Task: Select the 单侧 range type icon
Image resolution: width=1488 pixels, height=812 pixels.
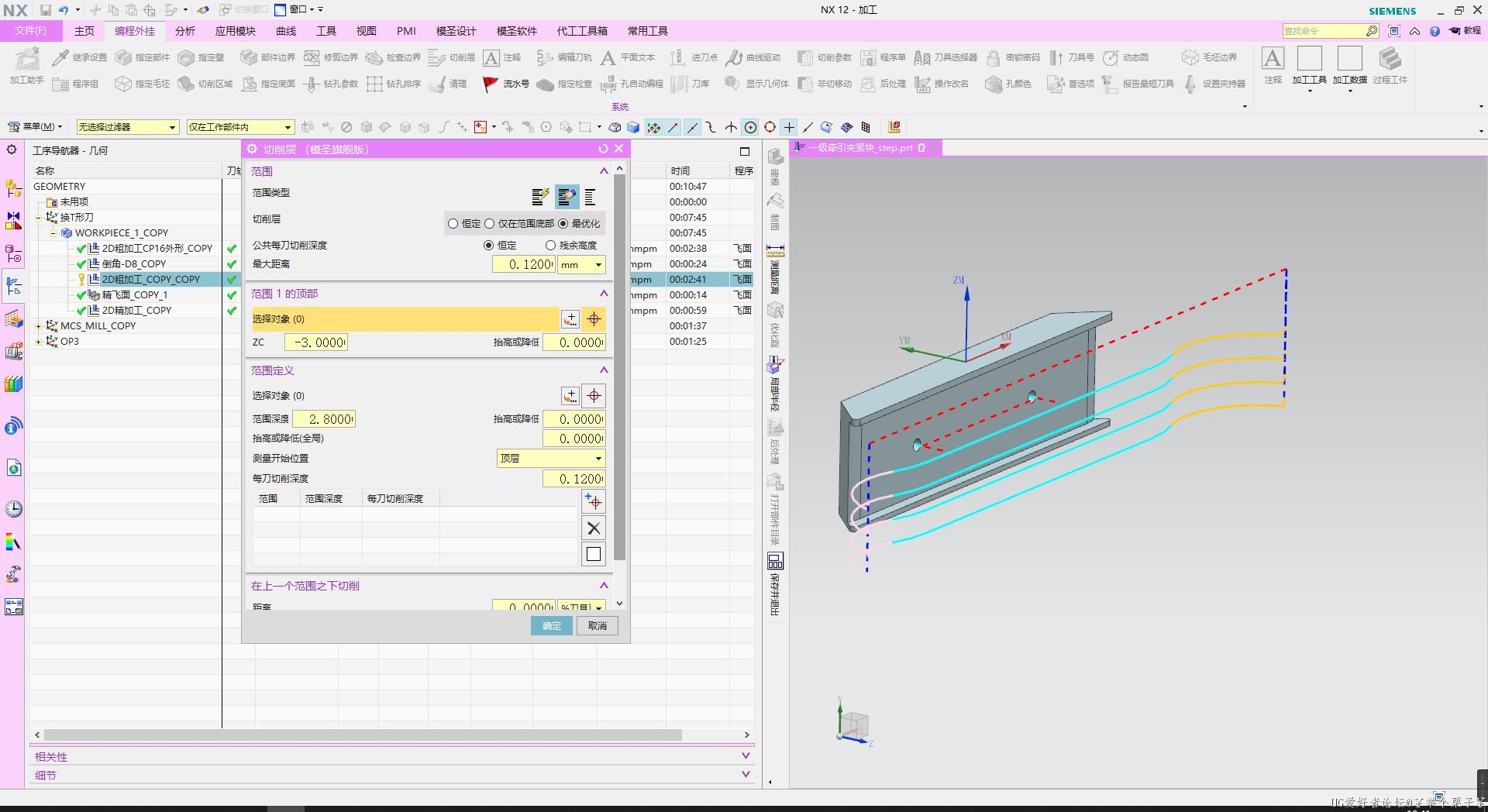Action: pyautogui.click(x=590, y=198)
